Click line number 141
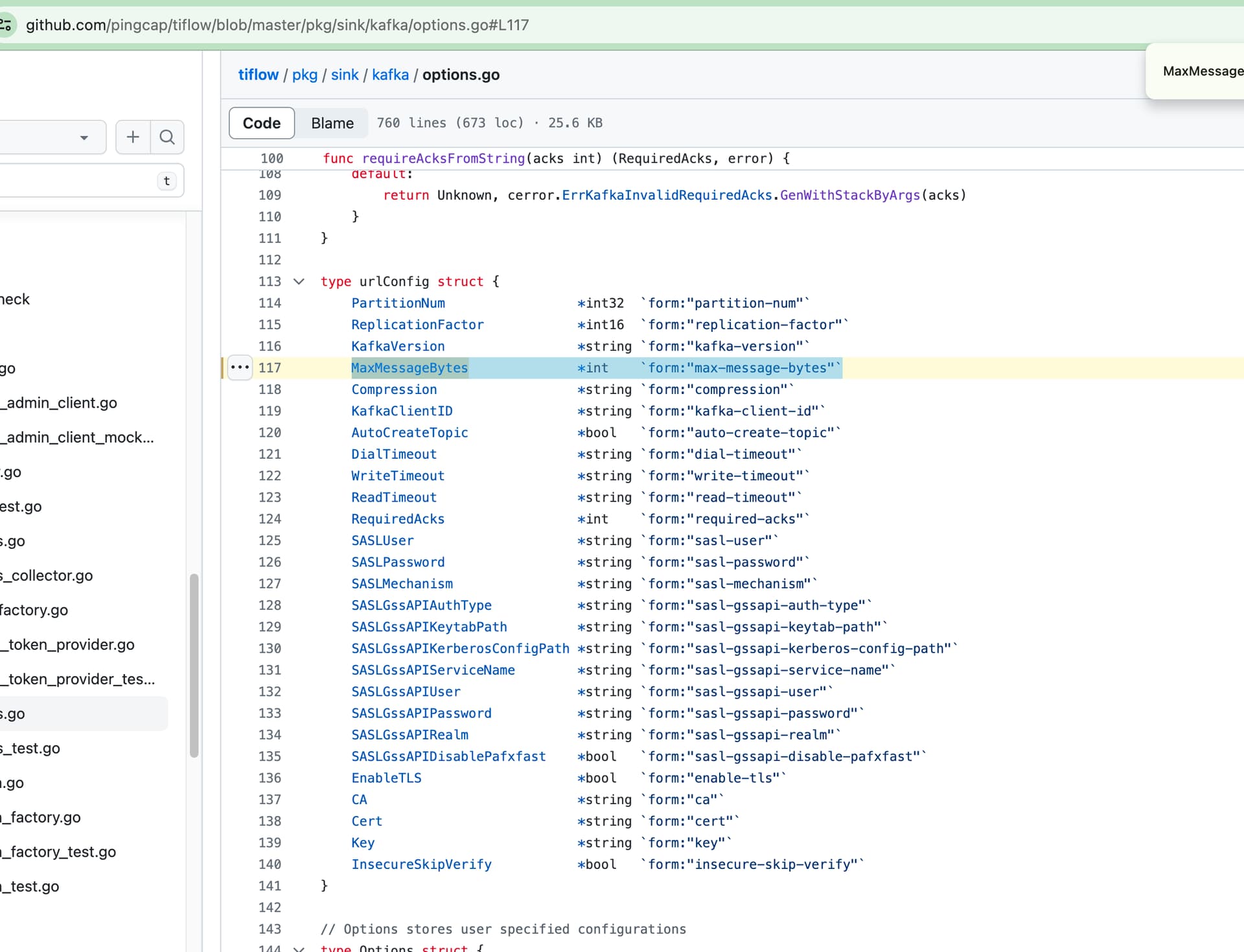Image resolution: width=1244 pixels, height=952 pixels. point(270,886)
